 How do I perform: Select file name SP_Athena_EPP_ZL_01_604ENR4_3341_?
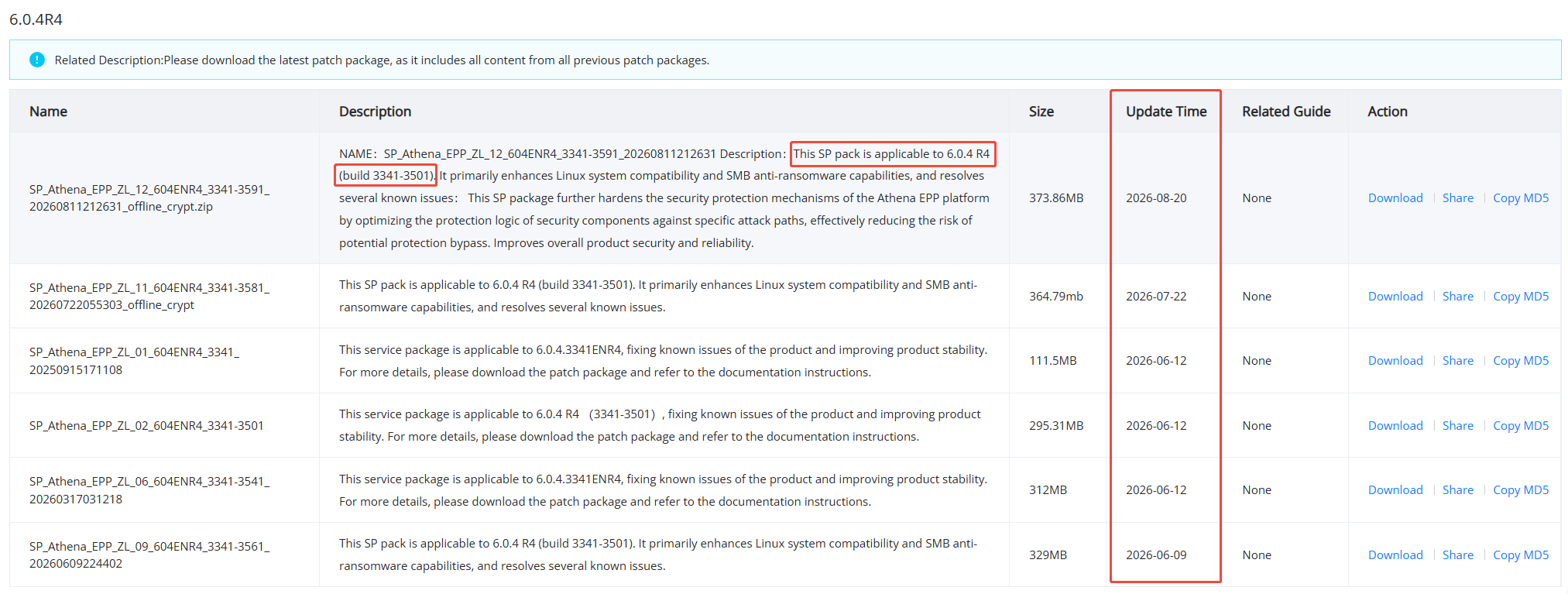pos(135,361)
